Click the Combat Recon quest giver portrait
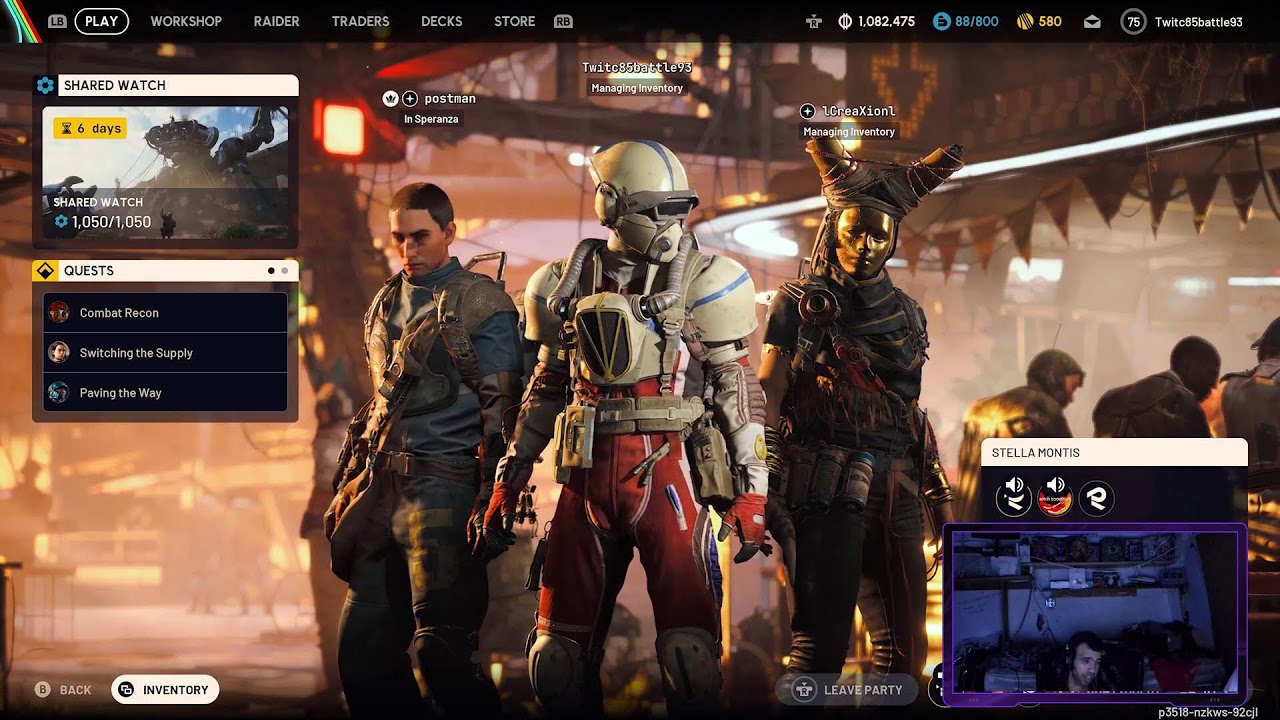 59,313
